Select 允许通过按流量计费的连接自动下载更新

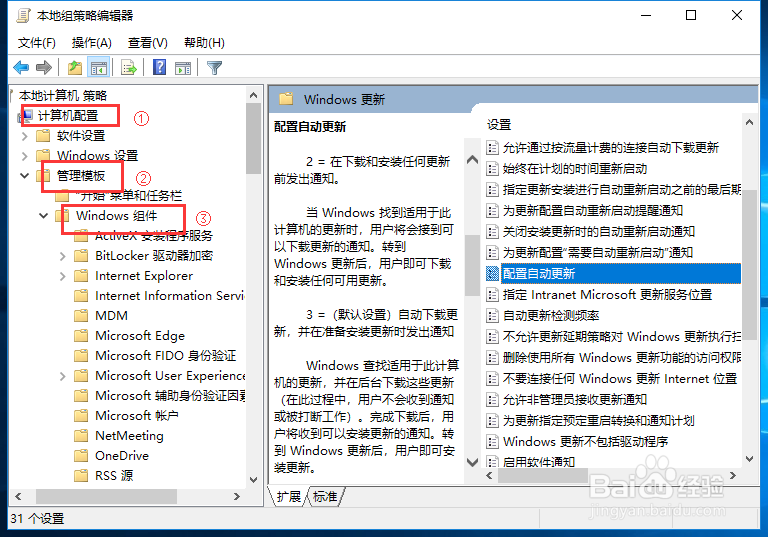pyautogui.click(x=611, y=147)
